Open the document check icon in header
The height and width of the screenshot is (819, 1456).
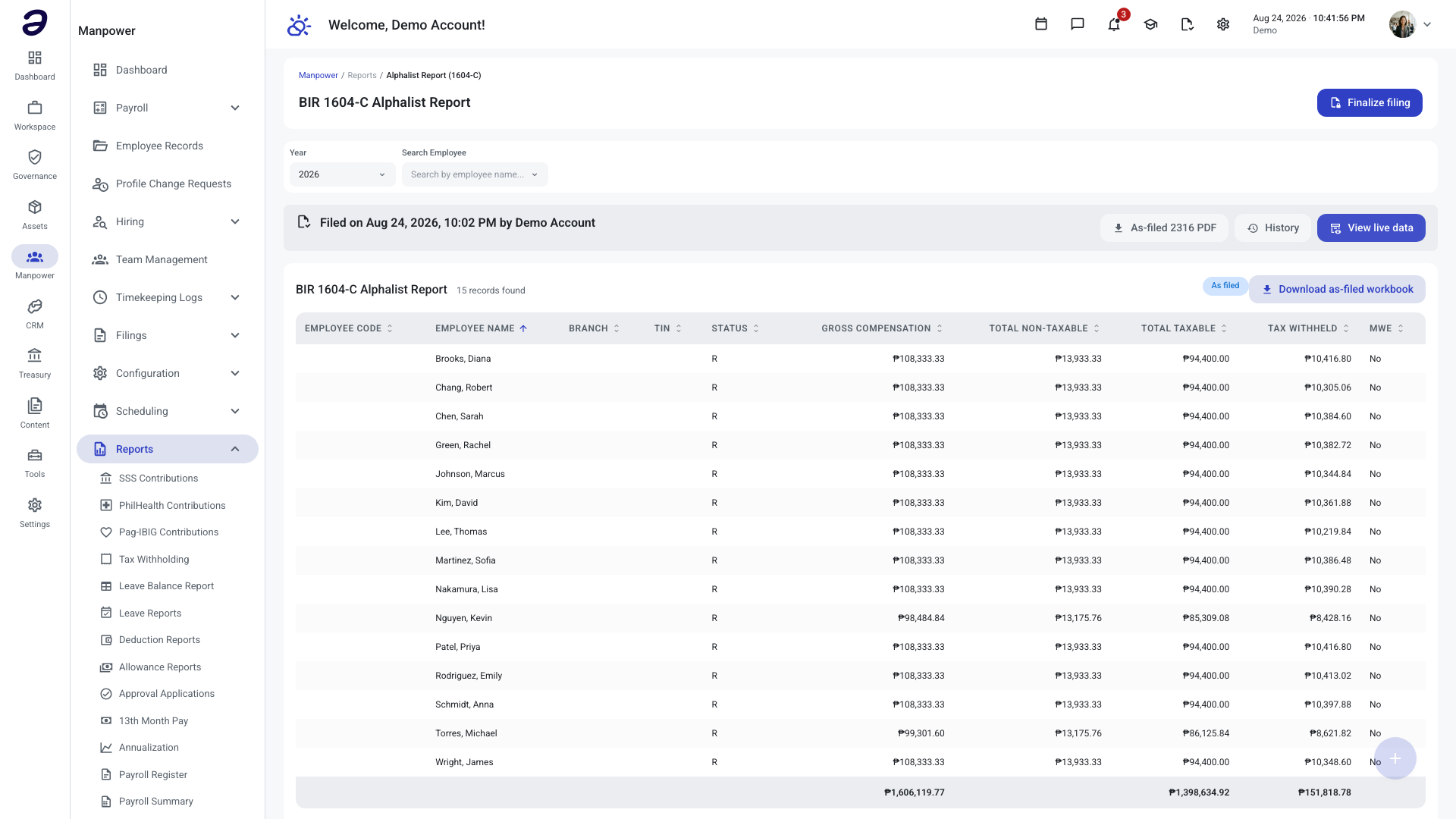(1187, 24)
